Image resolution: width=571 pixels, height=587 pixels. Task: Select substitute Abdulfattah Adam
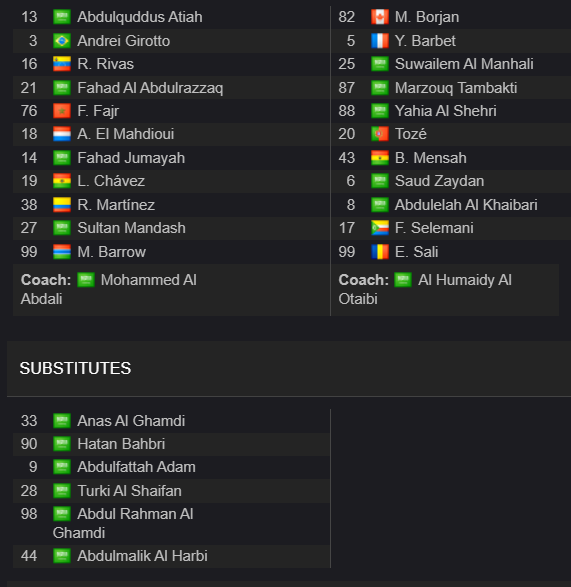136,467
